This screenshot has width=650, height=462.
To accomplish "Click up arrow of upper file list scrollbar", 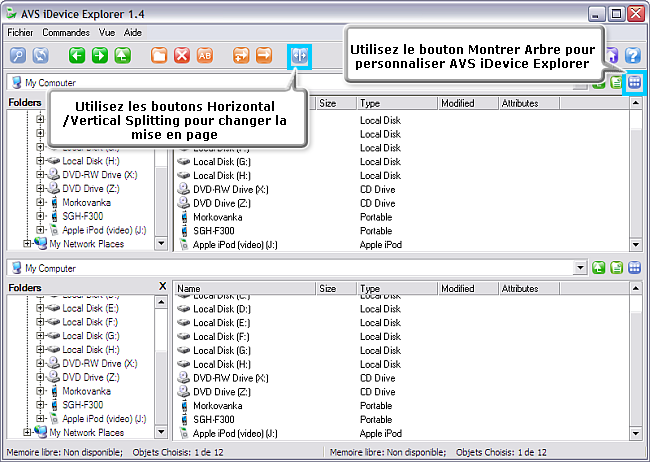I will tap(635, 103).
